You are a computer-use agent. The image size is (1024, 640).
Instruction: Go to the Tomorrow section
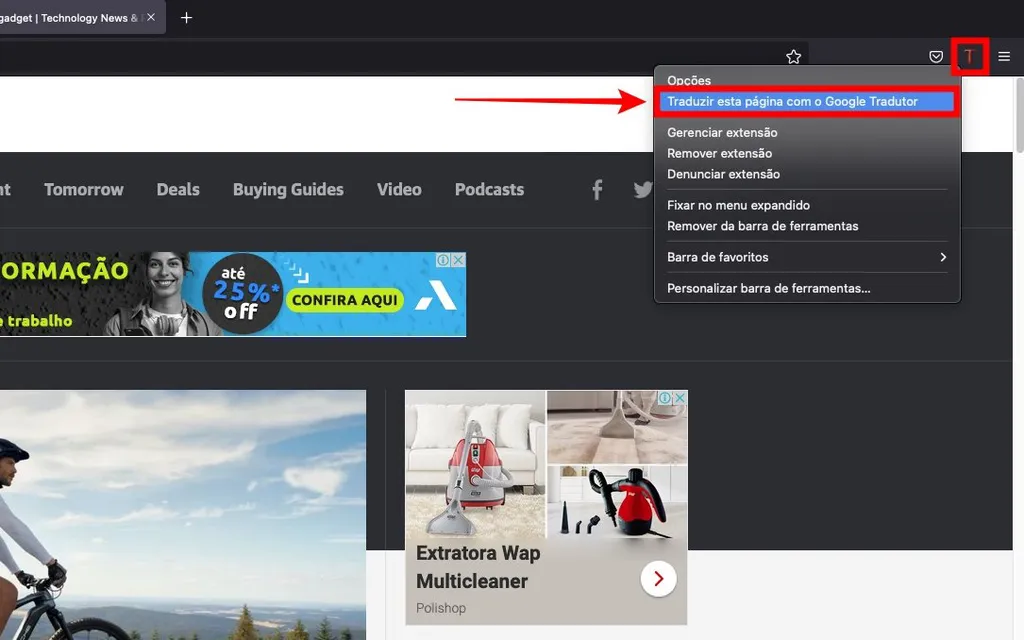[84, 189]
